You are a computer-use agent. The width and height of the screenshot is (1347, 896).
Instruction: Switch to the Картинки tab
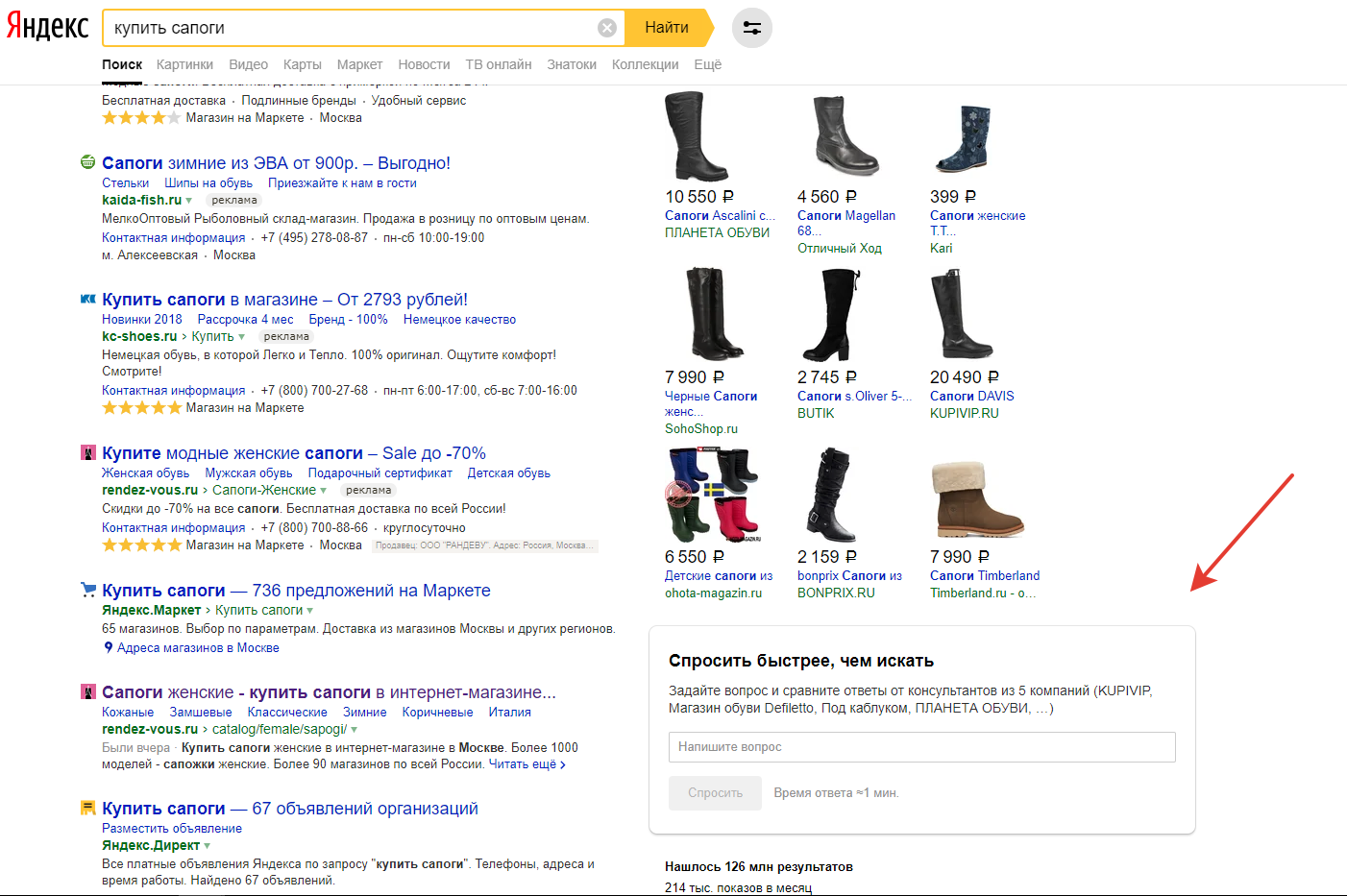[x=184, y=64]
